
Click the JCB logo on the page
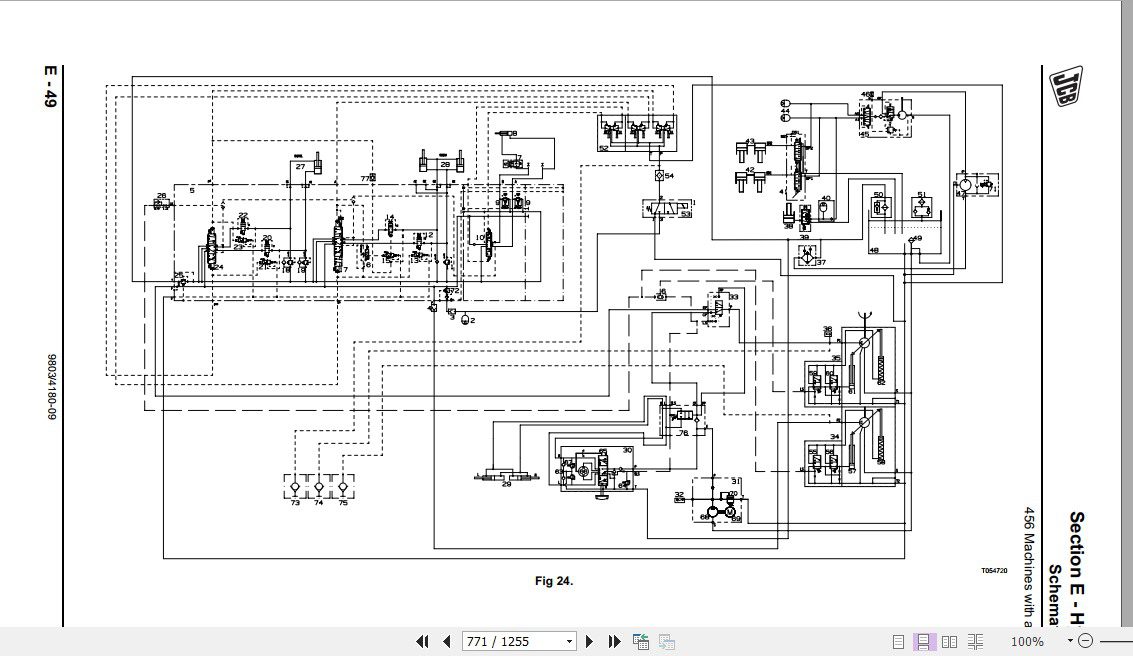[1066, 87]
